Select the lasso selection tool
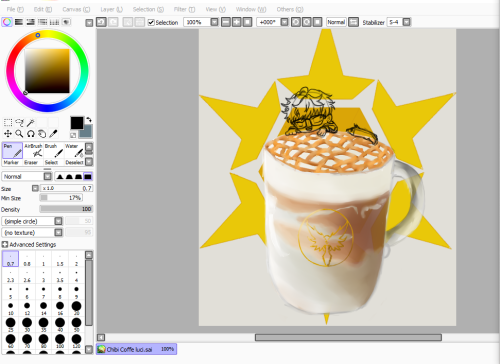Image resolution: width=500 pixels, height=364 pixels. [x=19, y=122]
